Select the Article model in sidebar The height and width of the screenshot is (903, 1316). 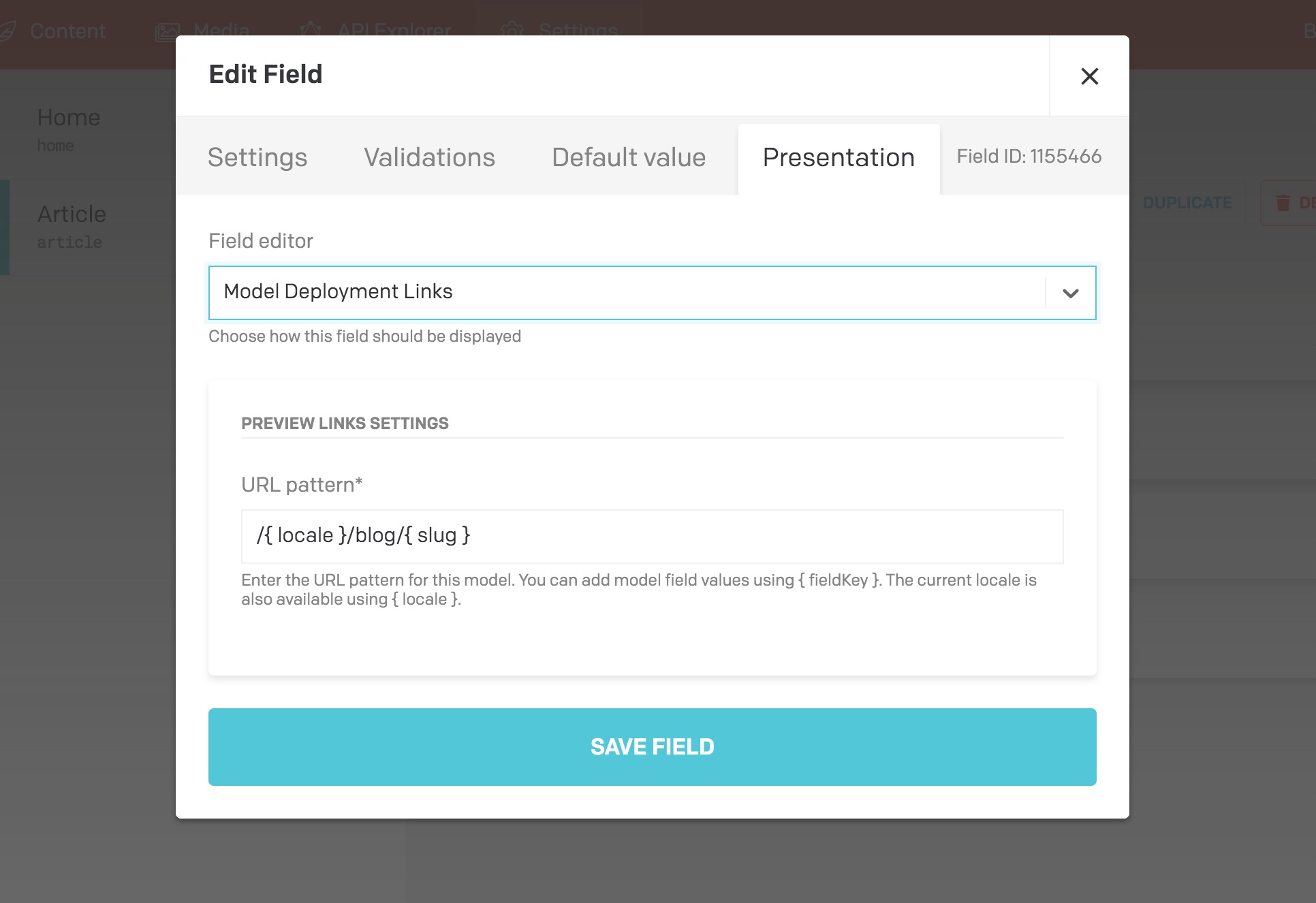point(72,225)
